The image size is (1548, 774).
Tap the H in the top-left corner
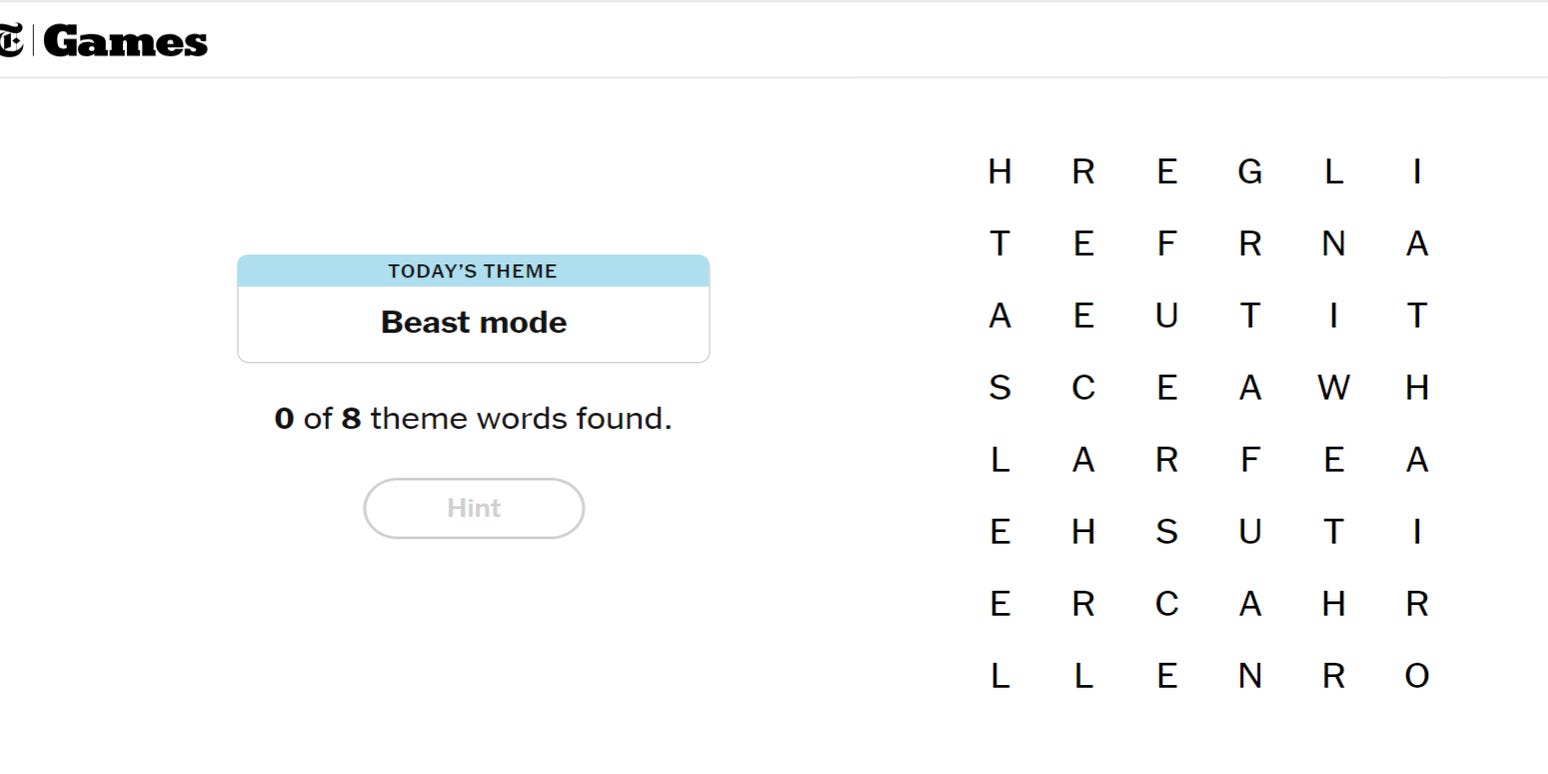999,172
